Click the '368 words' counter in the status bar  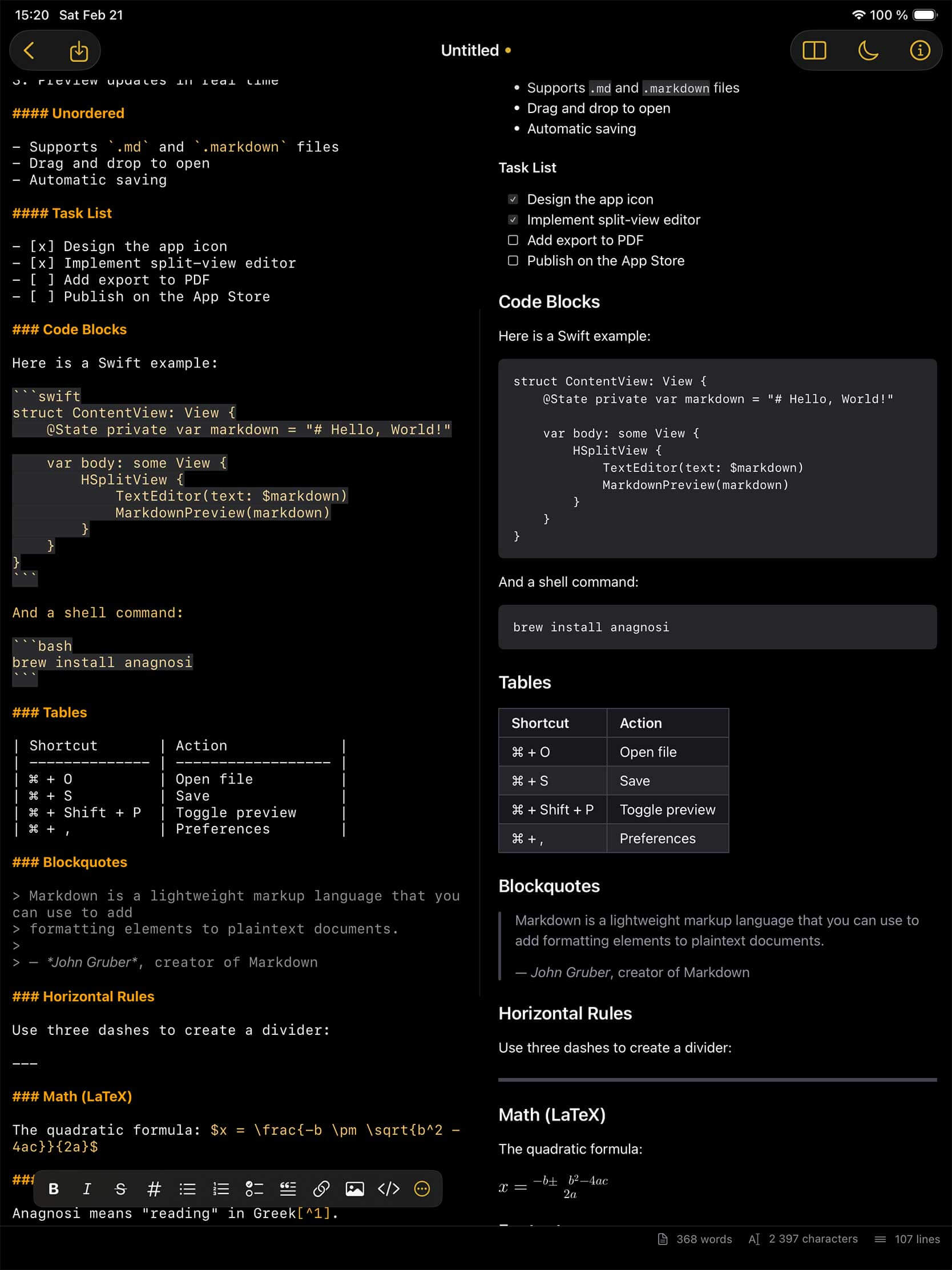point(703,1239)
